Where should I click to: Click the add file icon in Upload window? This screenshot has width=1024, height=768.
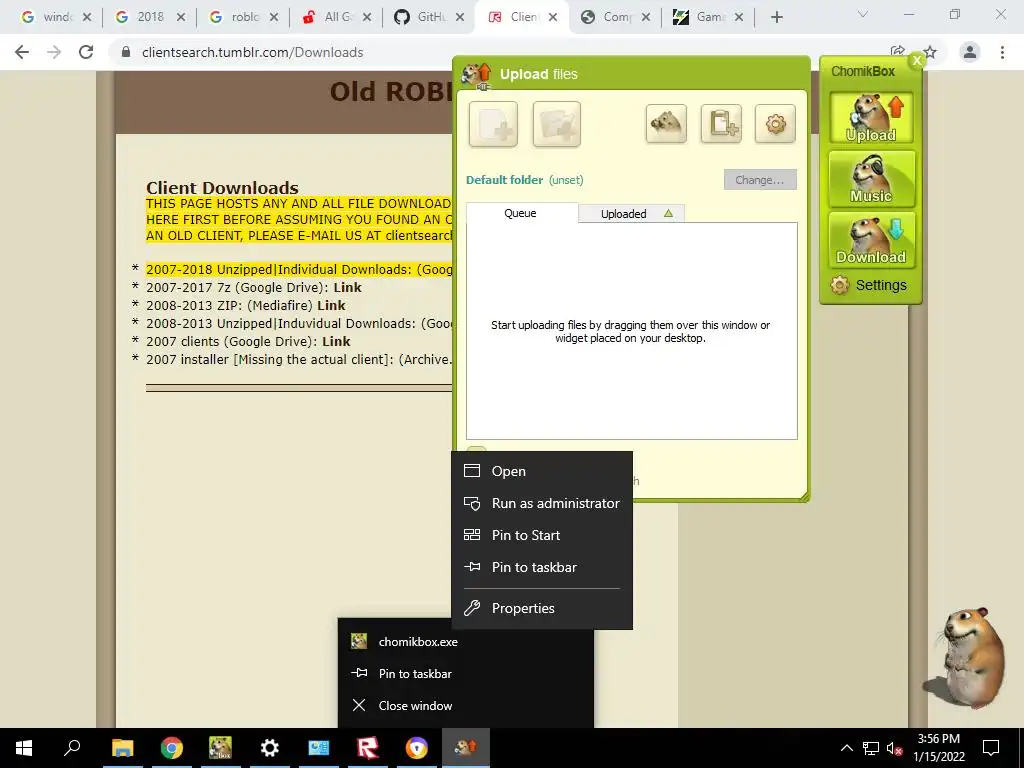[x=493, y=123]
